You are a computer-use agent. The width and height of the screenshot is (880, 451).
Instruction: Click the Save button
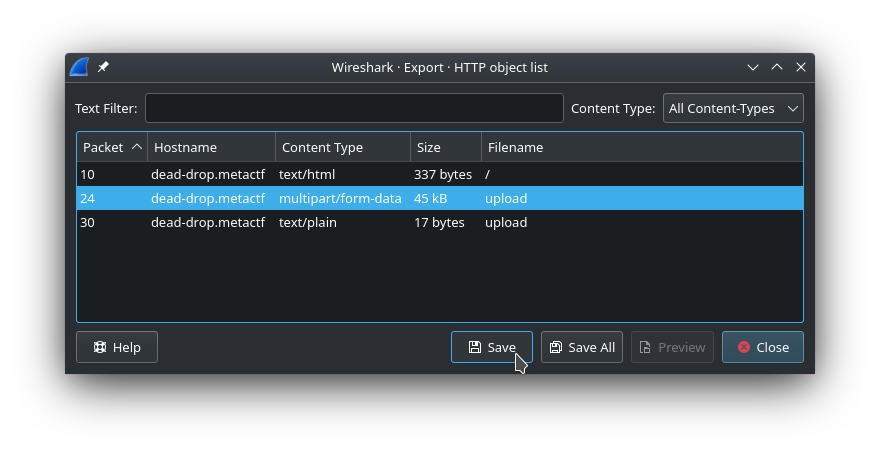tap(491, 347)
